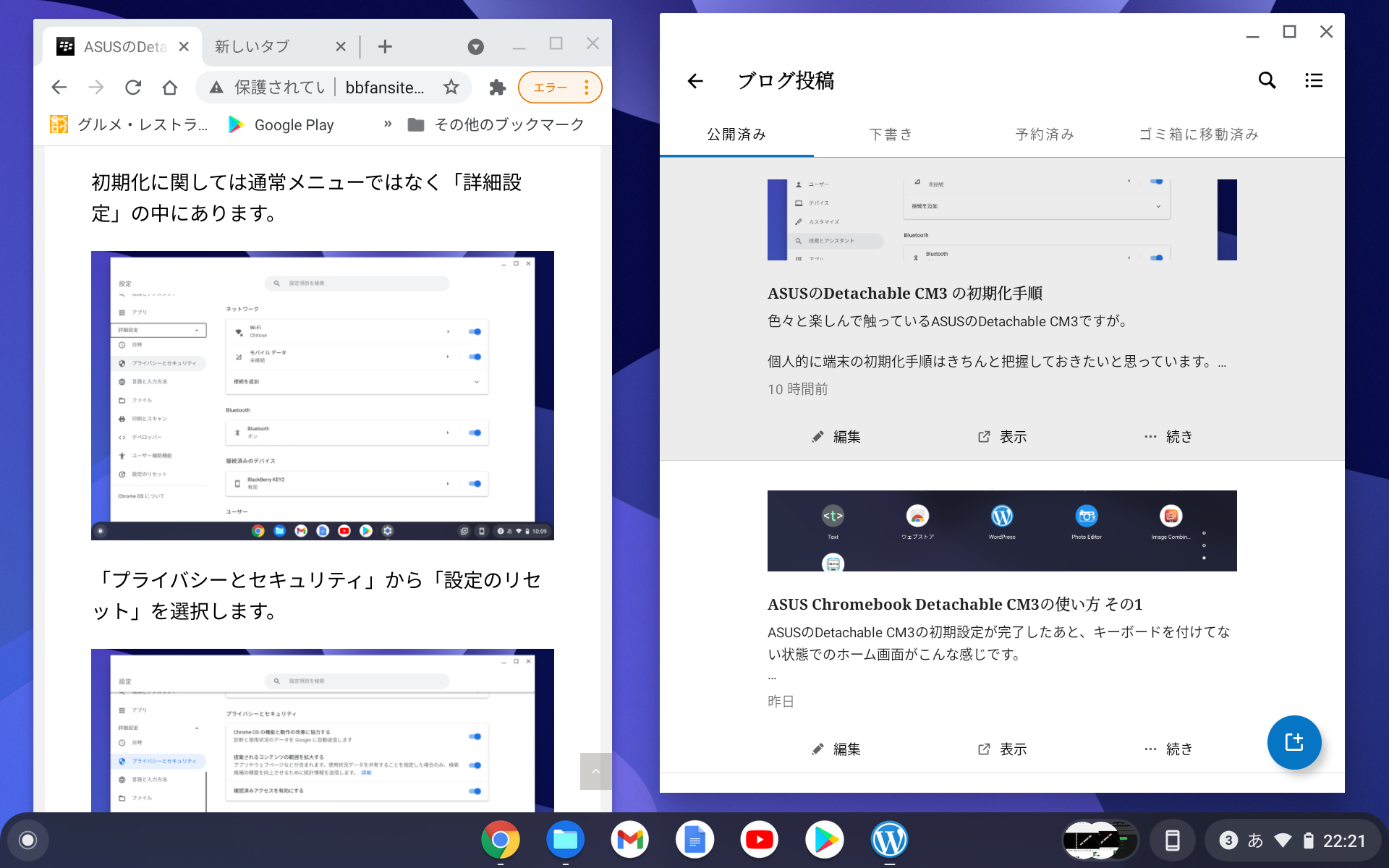Close the ASUSのDeta tab
The image size is (1389, 868).
coord(184,47)
